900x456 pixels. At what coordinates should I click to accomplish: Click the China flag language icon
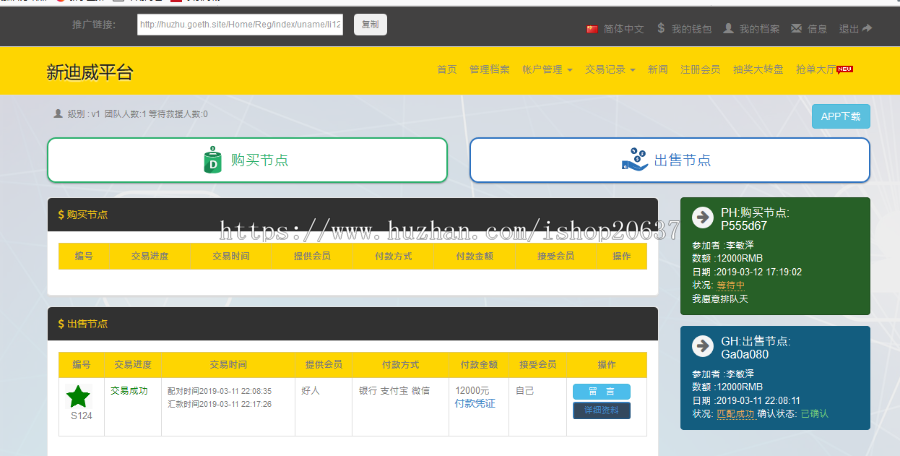[x=592, y=29]
